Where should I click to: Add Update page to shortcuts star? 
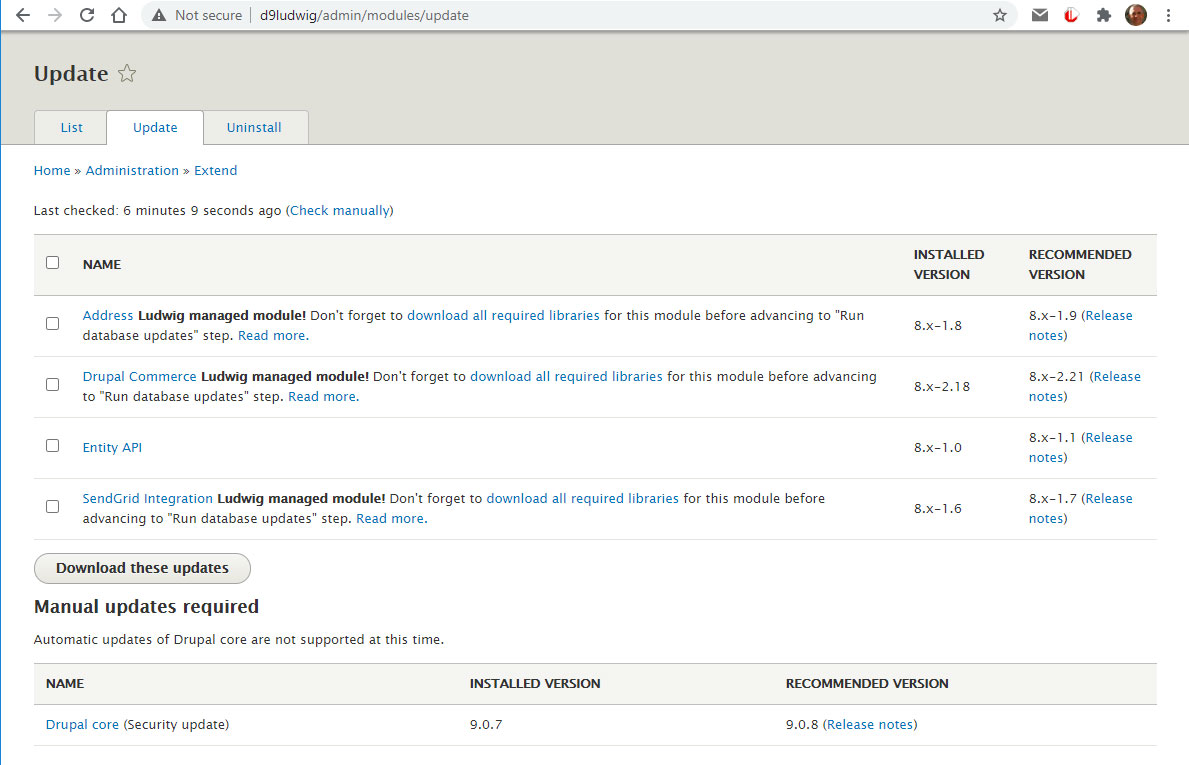click(x=127, y=74)
